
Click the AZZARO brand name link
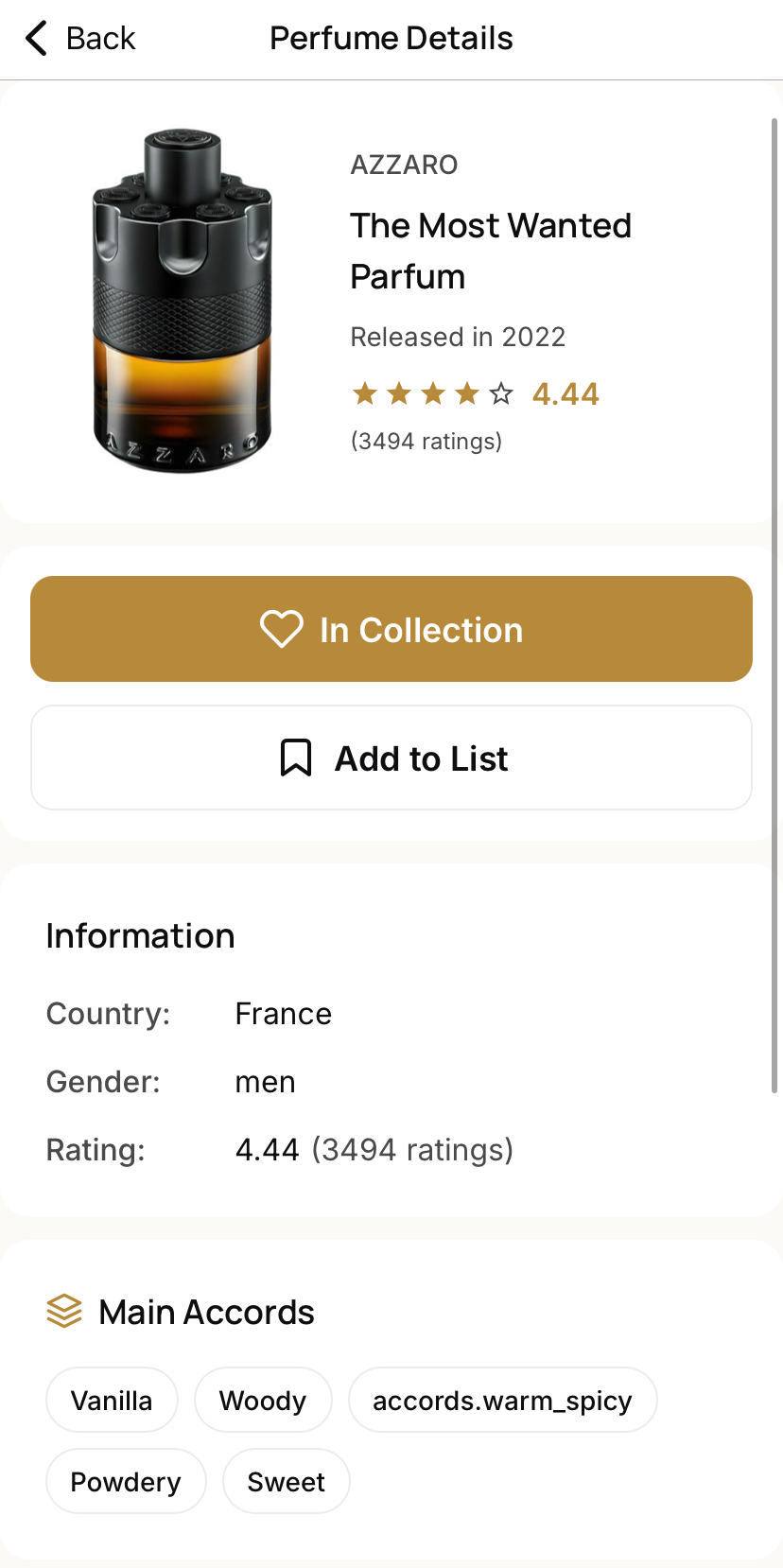point(404,165)
